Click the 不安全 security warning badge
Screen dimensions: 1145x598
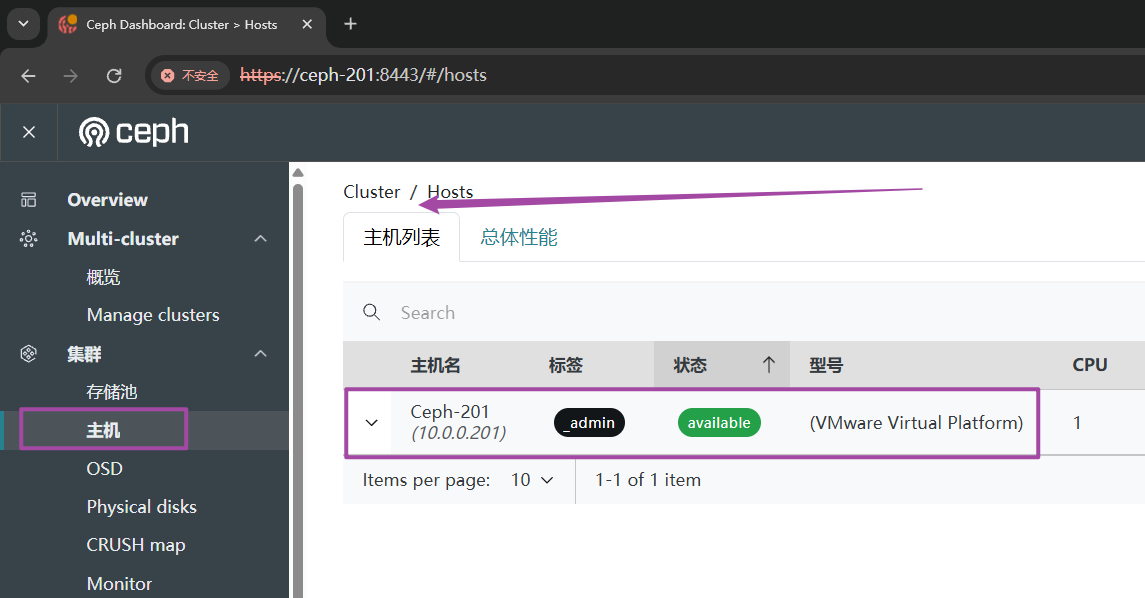[190, 75]
